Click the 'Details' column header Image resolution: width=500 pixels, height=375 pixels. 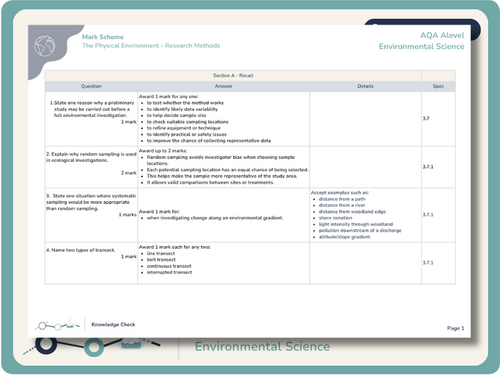point(365,86)
